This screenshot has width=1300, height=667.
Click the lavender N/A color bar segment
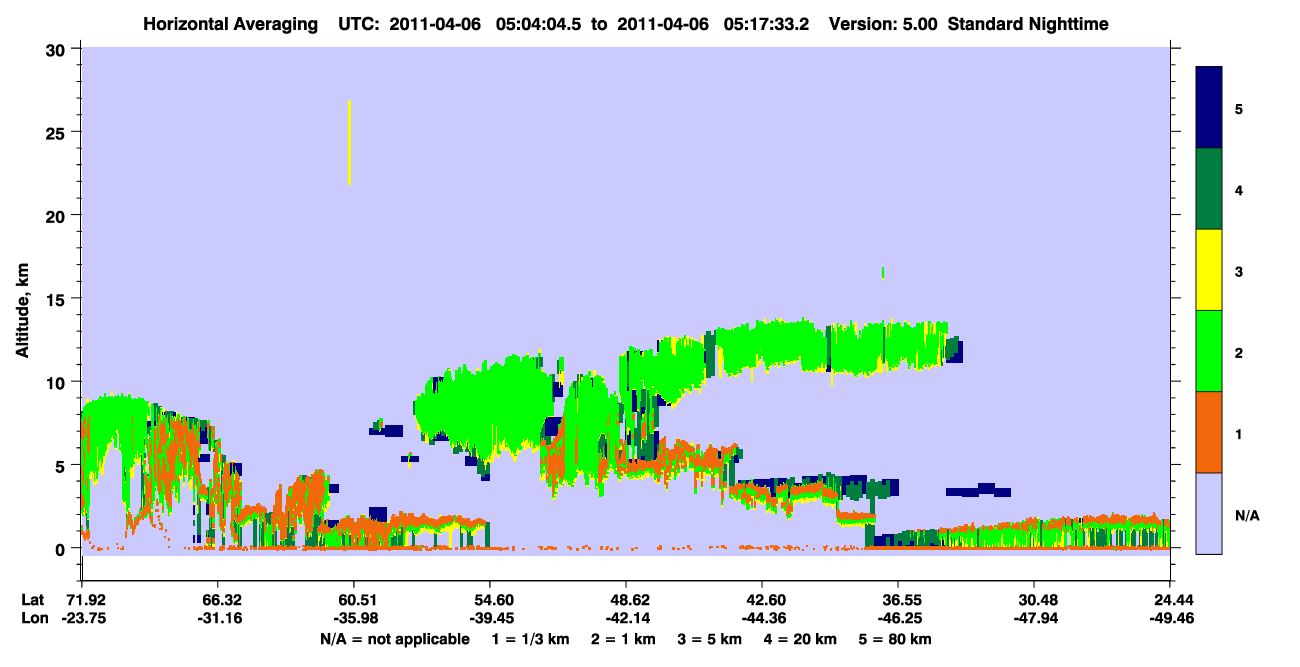click(x=1209, y=513)
